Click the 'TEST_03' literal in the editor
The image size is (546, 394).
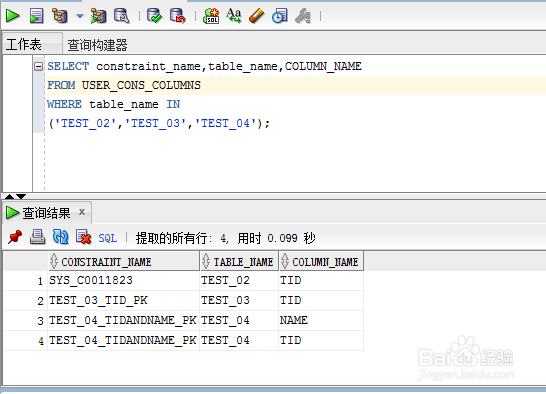(x=155, y=123)
